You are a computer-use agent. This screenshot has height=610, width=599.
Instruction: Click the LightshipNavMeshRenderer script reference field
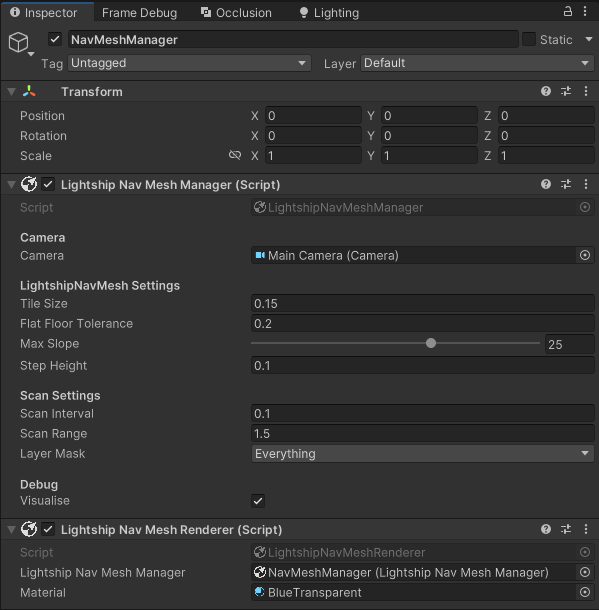[x=413, y=552]
